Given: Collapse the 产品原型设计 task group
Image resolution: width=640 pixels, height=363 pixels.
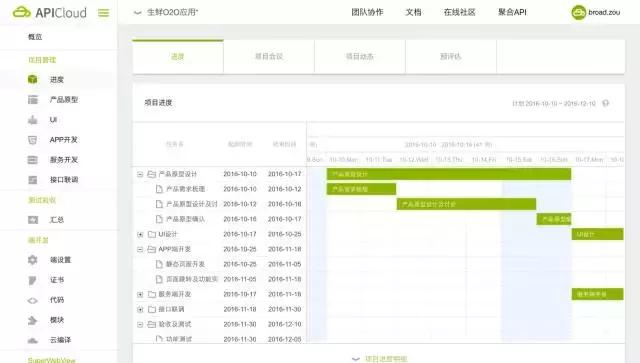Looking at the screenshot, I should 140,174.
